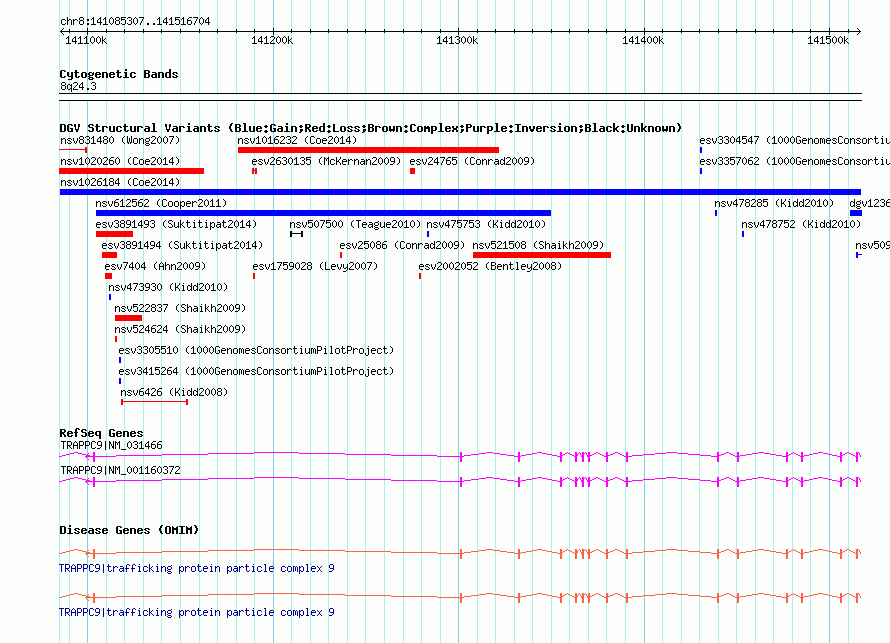Select the nsv475753 (Kidd2010) variant label
The image size is (890, 643).
[486, 224]
